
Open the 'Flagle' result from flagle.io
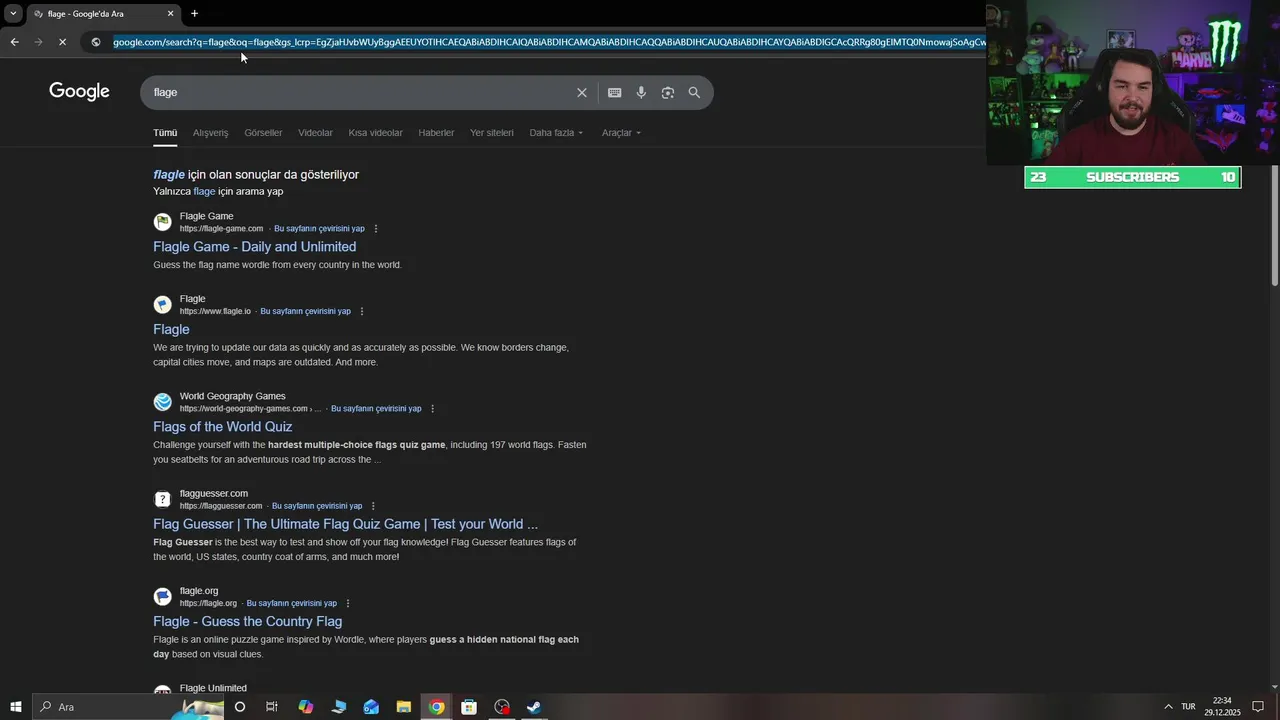tap(171, 329)
